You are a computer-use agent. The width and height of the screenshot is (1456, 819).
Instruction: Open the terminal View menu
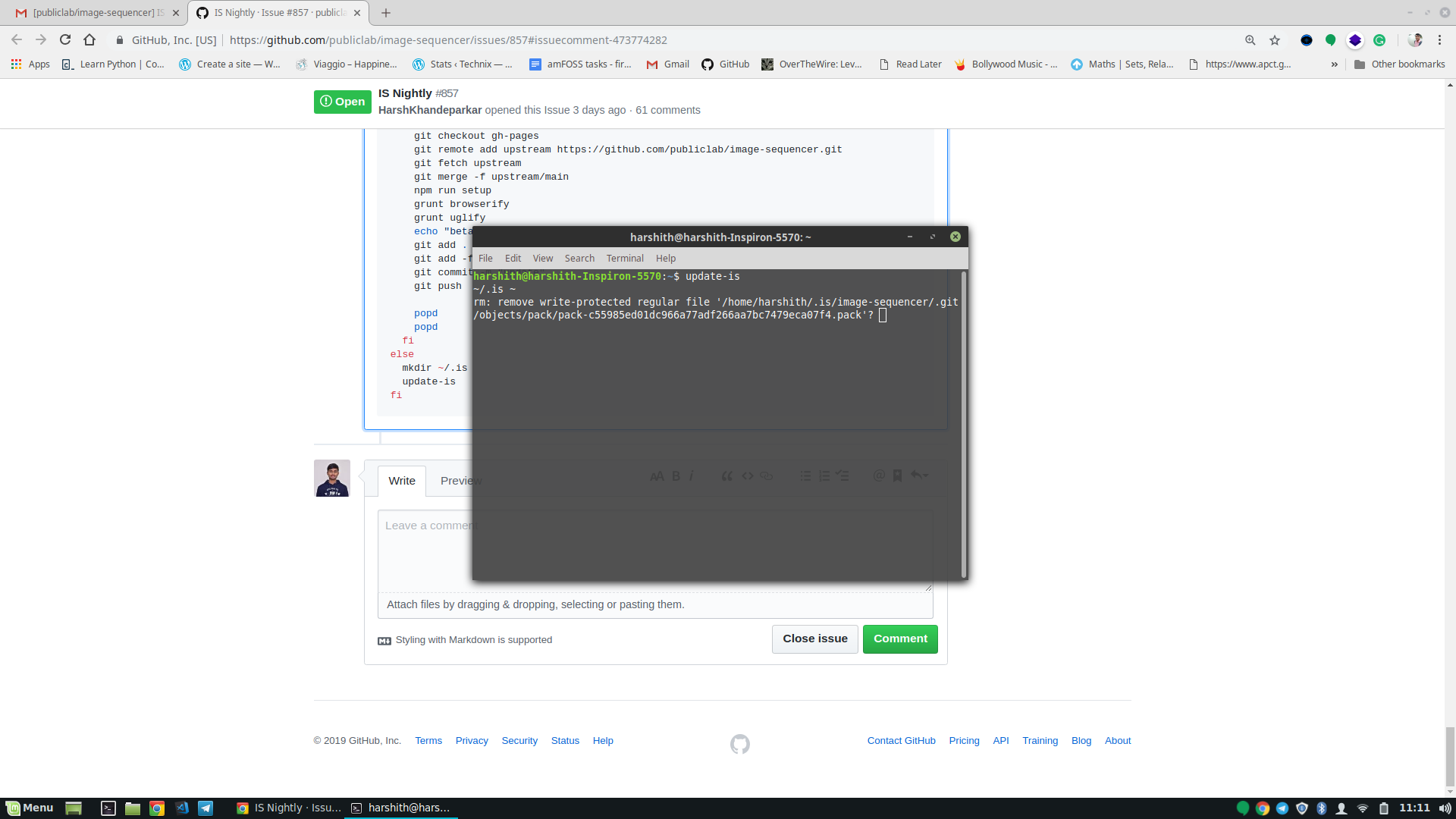pyautogui.click(x=543, y=259)
